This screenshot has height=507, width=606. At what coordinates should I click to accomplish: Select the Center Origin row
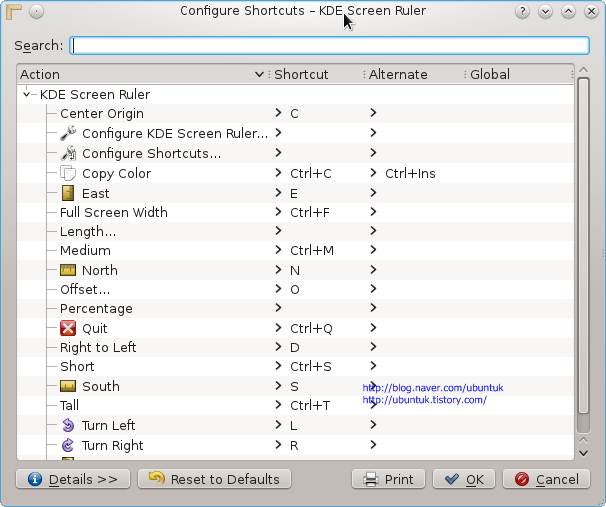point(296,113)
